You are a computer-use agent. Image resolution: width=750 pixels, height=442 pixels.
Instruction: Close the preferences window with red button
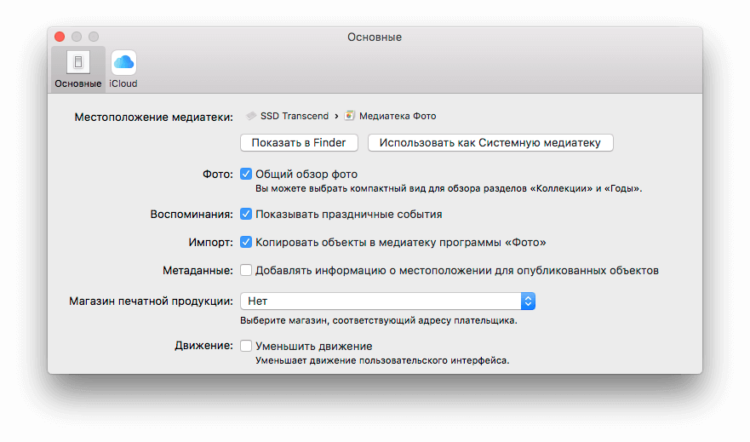tap(60, 37)
